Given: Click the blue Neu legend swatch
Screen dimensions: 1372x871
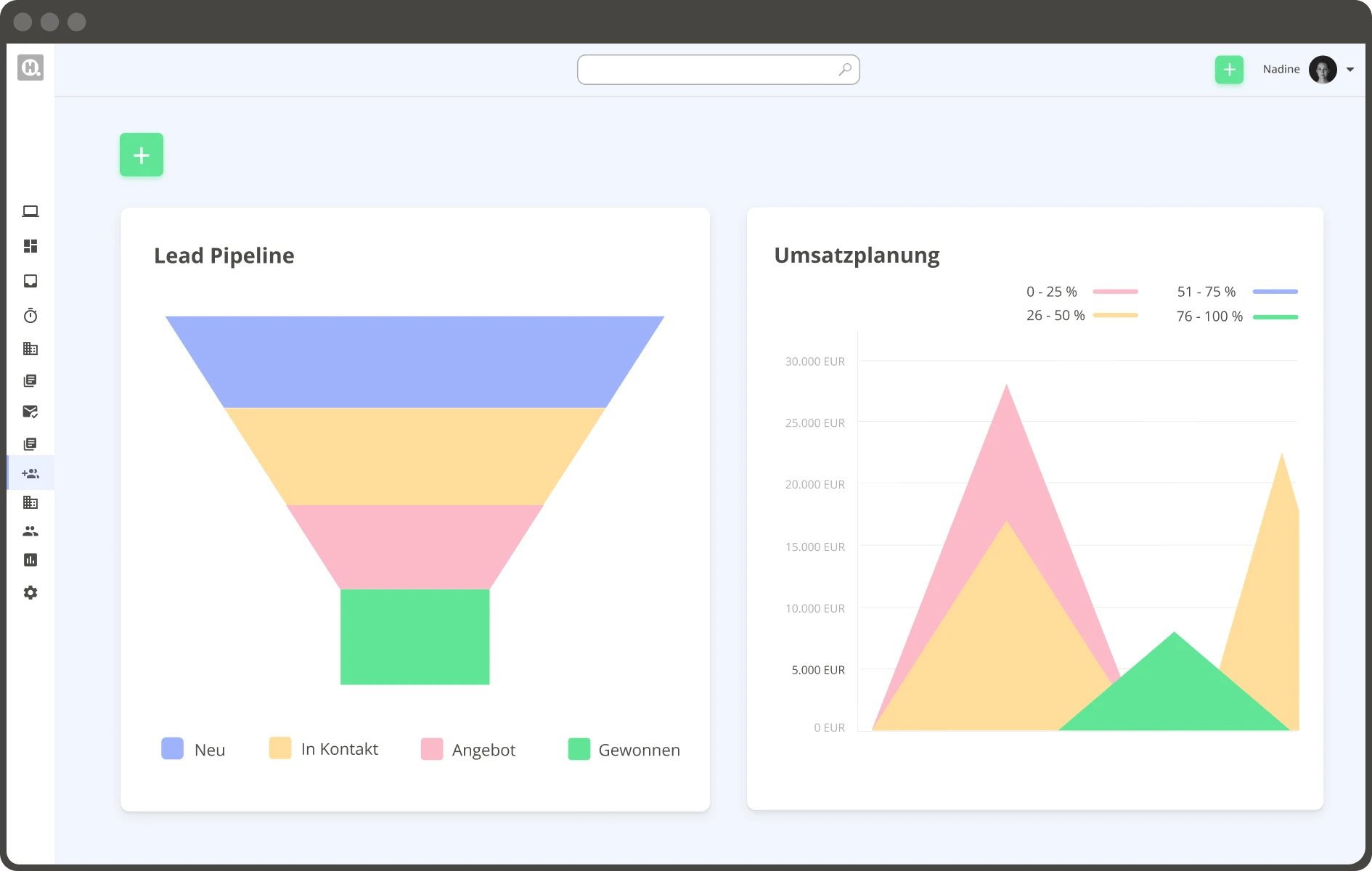Looking at the screenshot, I should tap(173, 748).
